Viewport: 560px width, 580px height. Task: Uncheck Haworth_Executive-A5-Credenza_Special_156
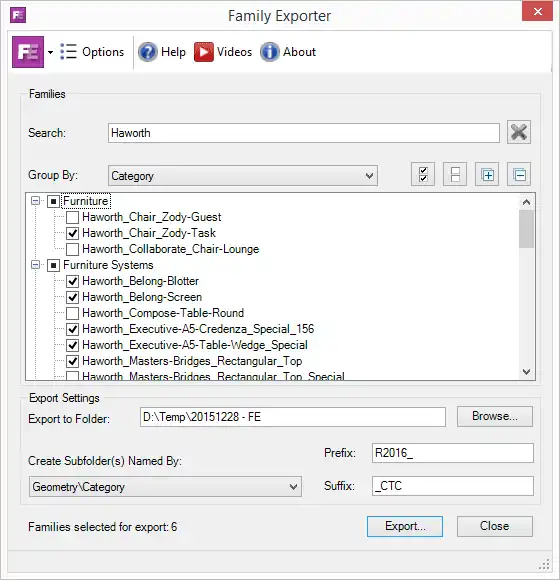[72, 329]
